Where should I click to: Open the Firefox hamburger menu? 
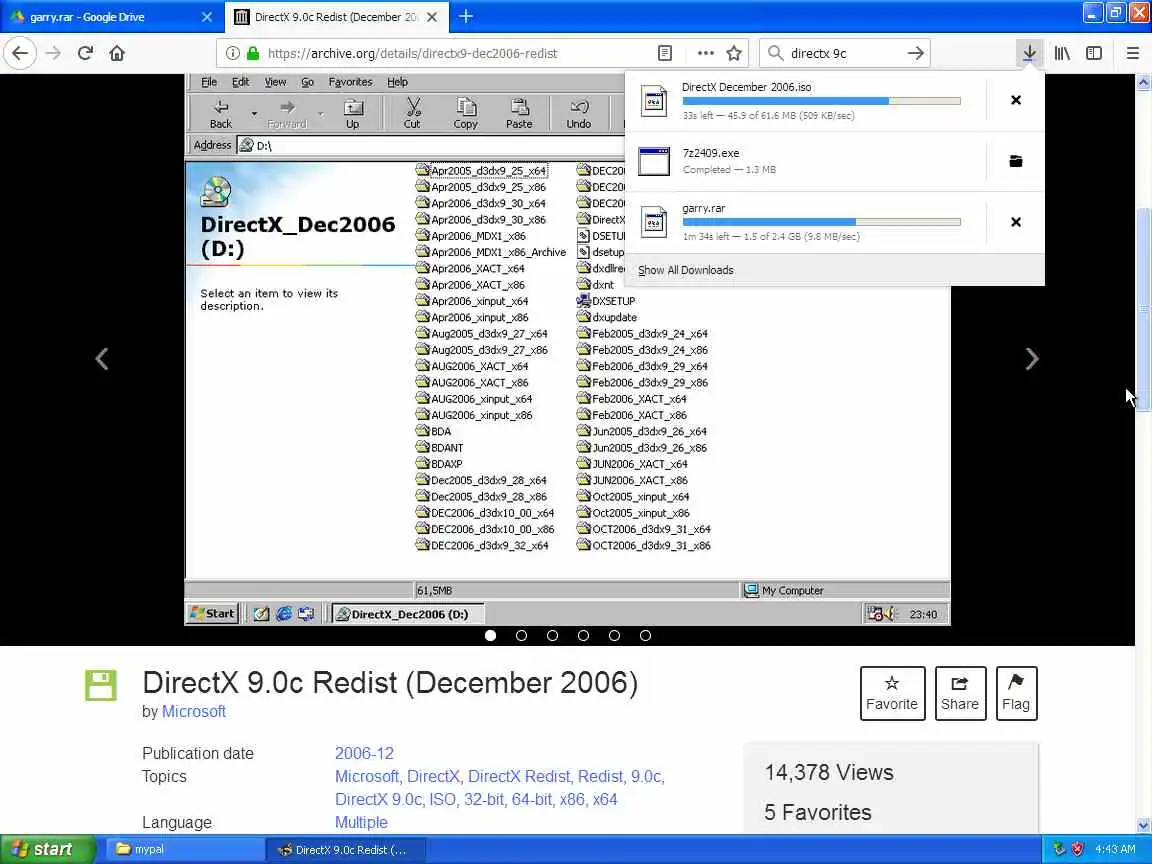pos(1132,53)
